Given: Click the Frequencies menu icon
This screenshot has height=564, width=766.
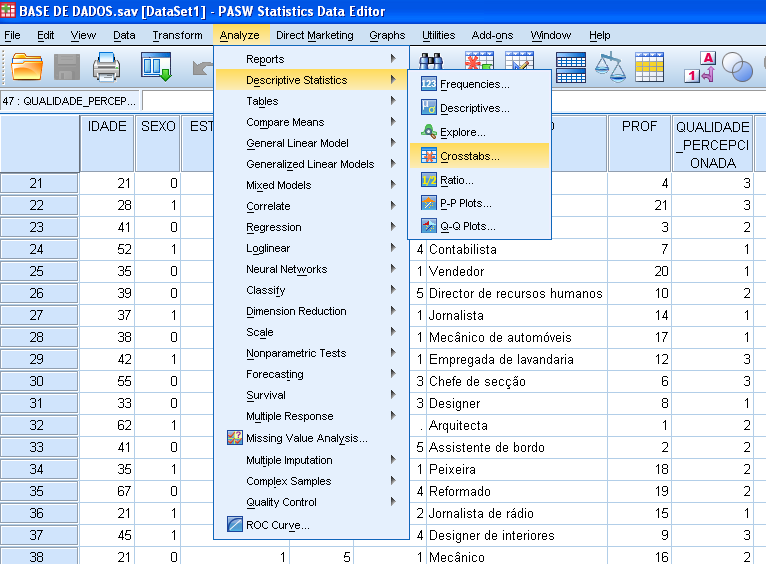Looking at the screenshot, I should (428, 84).
